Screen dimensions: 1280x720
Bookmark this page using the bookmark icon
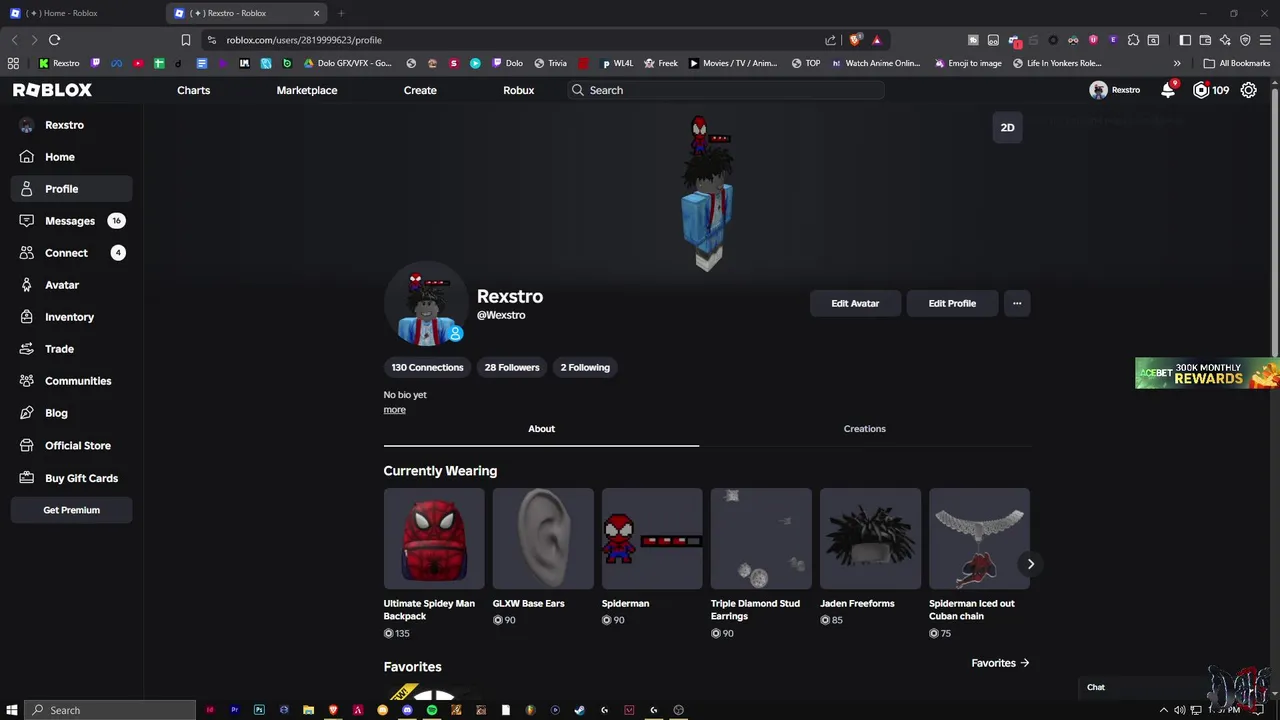point(185,40)
